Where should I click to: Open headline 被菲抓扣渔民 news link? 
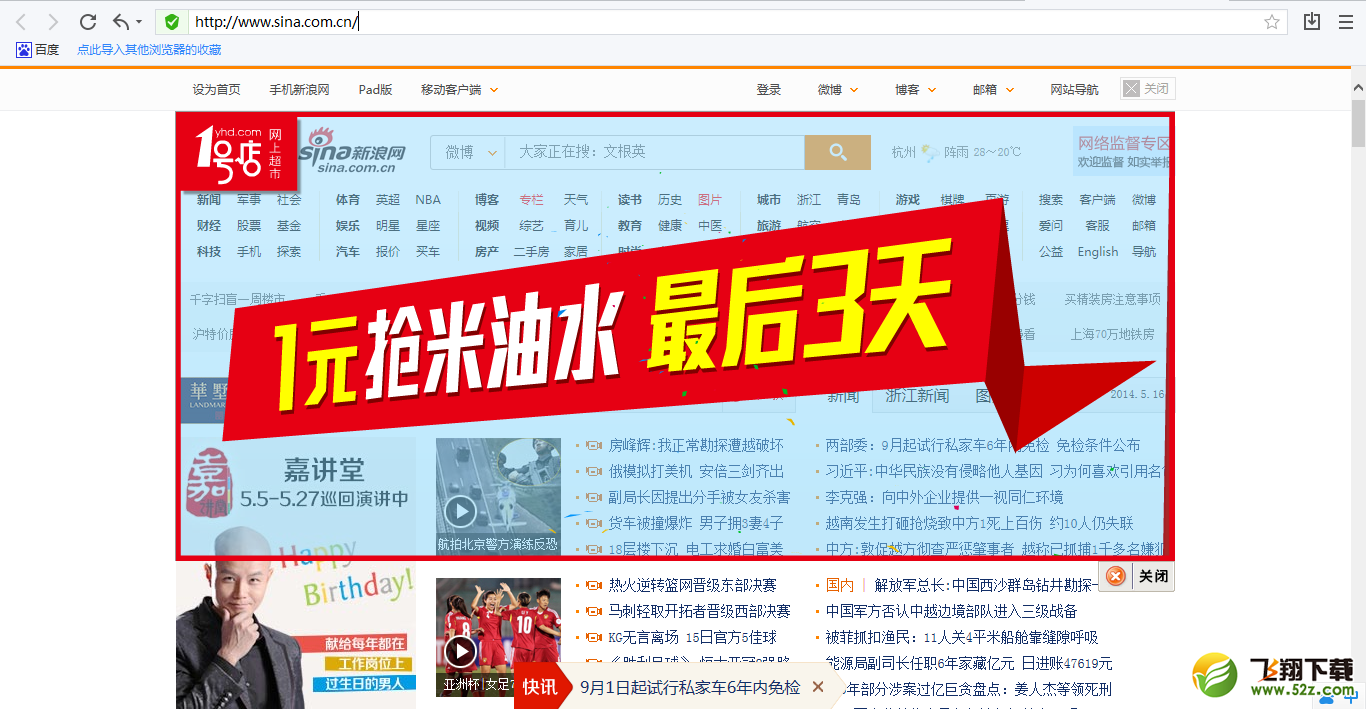point(962,637)
